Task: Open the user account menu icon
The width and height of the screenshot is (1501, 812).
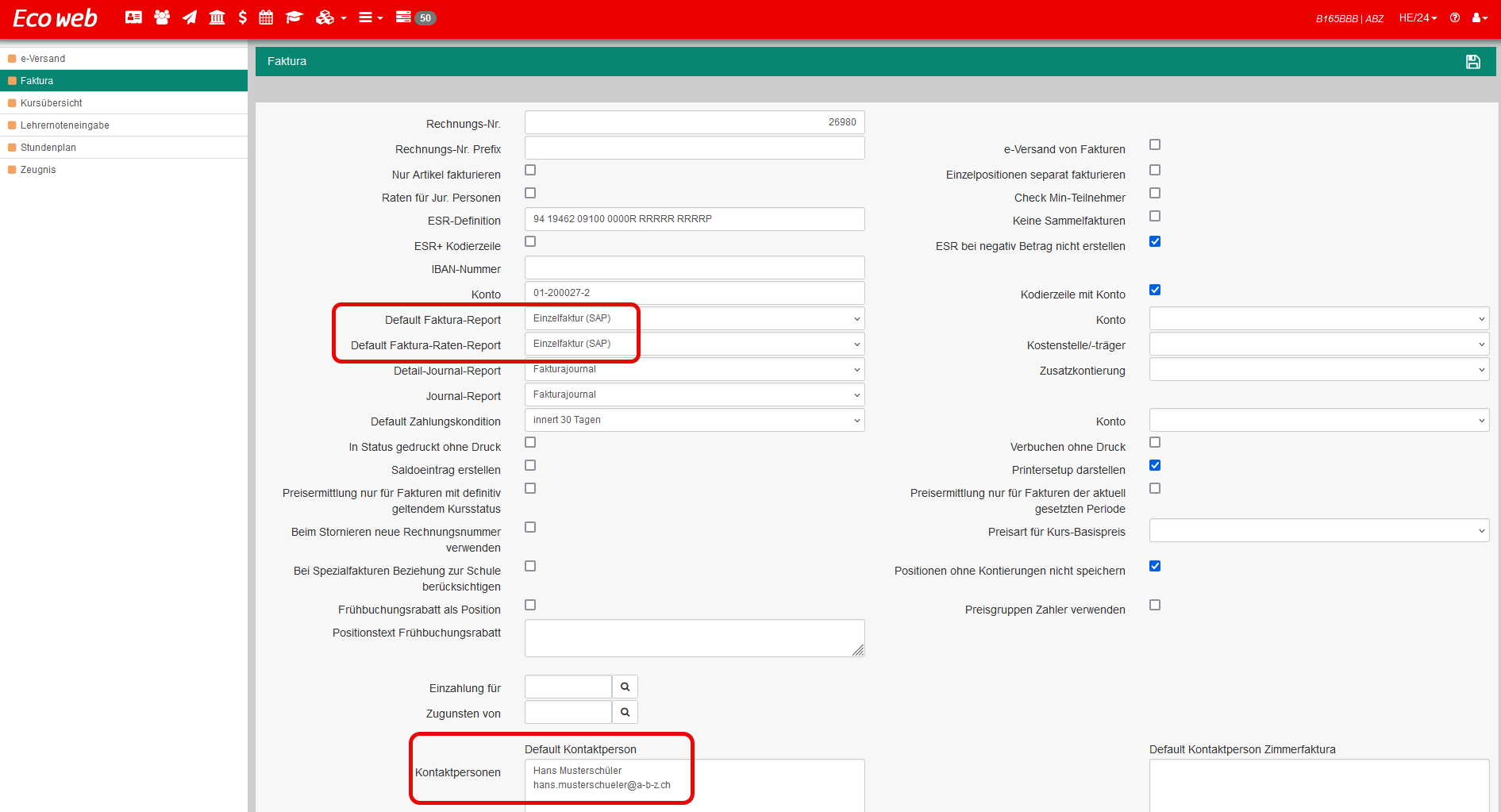Action: (1480, 17)
